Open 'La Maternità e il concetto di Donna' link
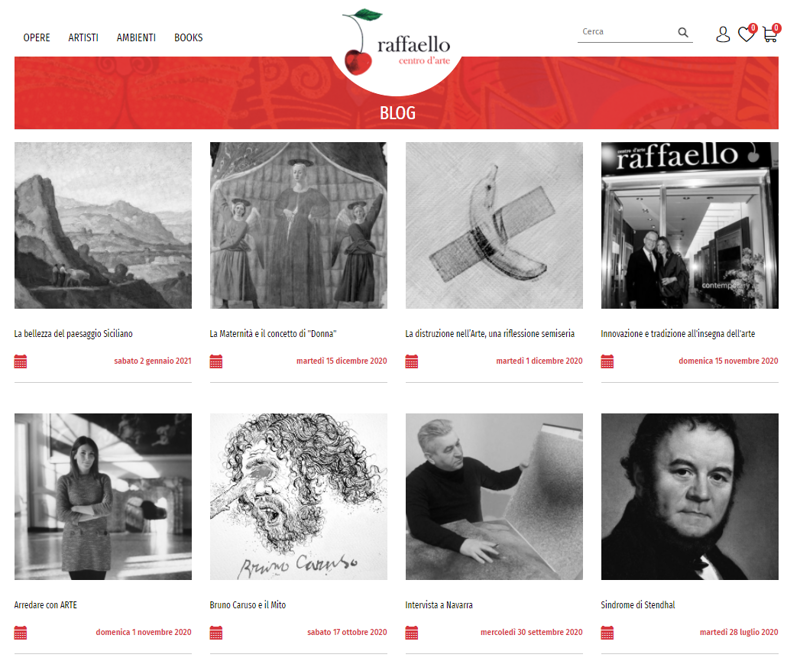The height and width of the screenshot is (661, 800). [x=273, y=334]
